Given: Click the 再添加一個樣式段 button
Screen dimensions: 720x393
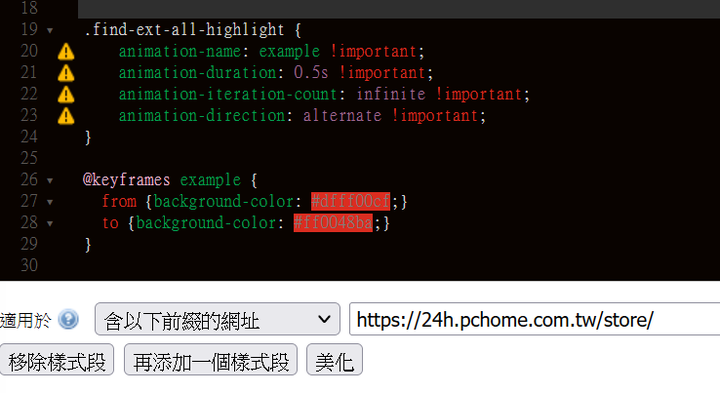Looking at the screenshot, I should click(x=211, y=360).
